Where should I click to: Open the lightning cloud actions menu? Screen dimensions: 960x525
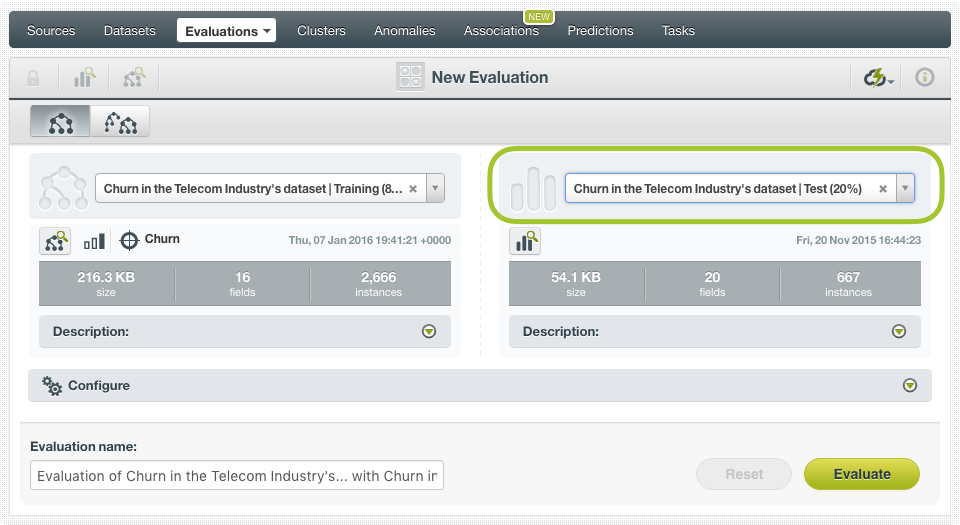click(879, 78)
